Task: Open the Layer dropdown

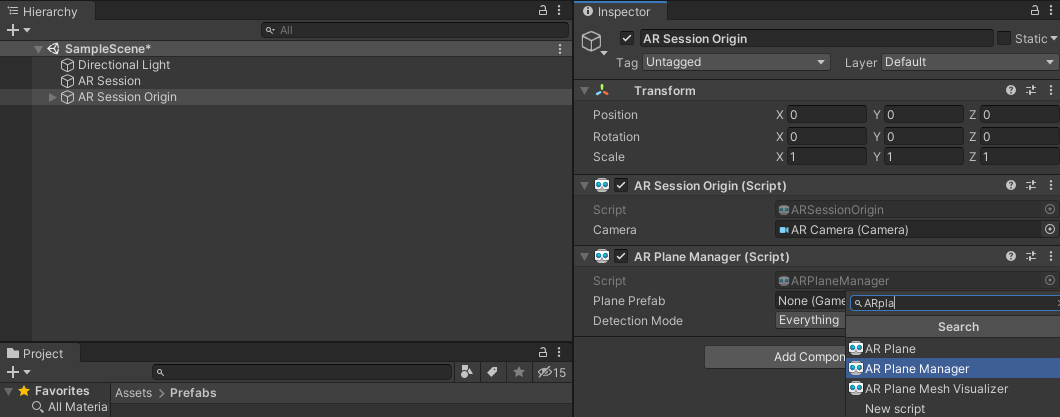Action: [x=968, y=62]
